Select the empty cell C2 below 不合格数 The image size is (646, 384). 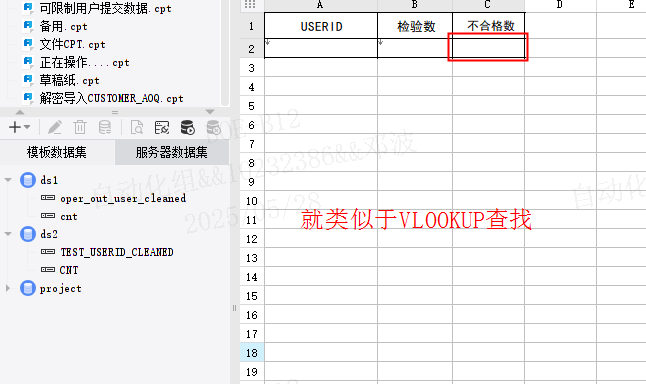[489, 48]
